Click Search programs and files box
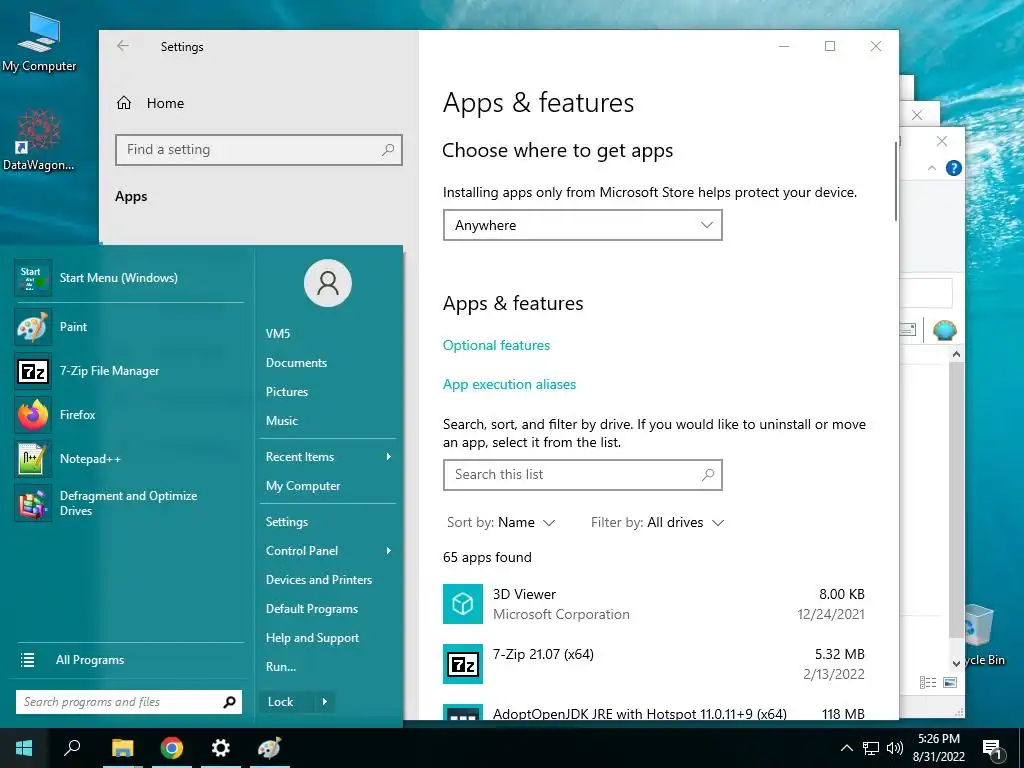 click(x=129, y=702)
